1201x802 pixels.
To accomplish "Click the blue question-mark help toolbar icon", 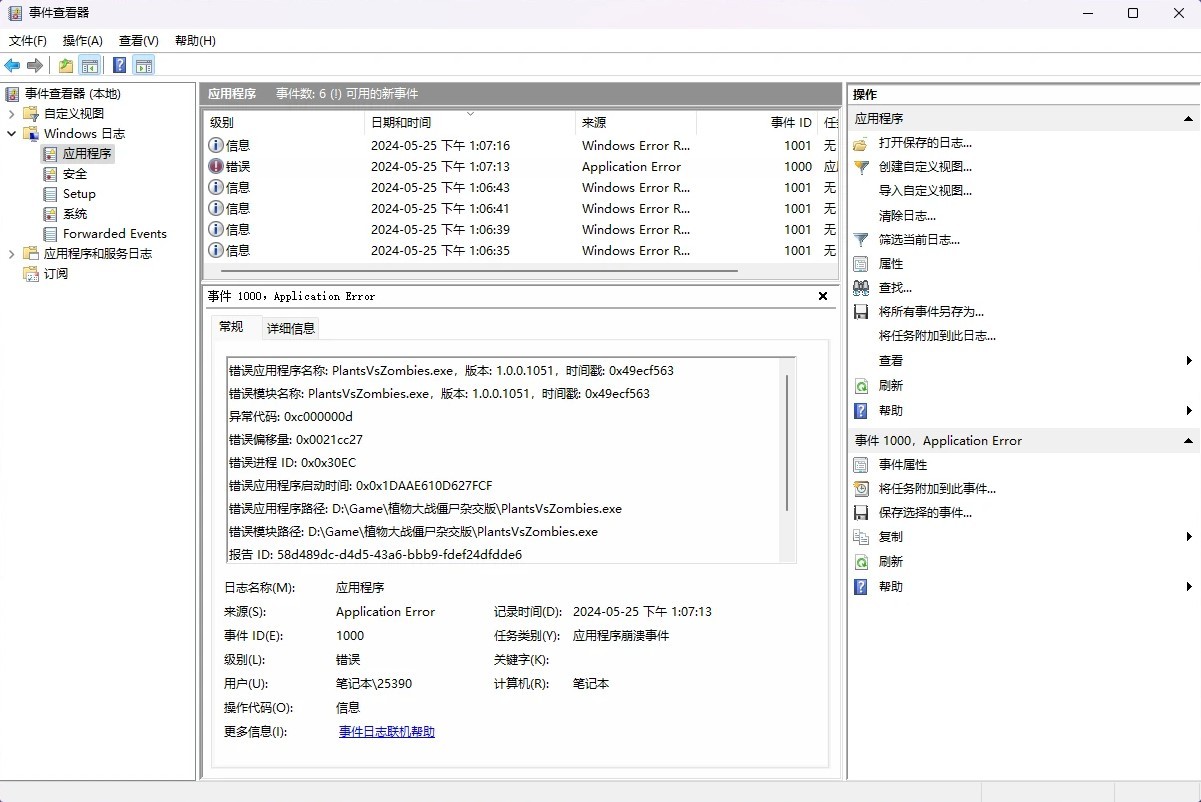I will point(118,65).
